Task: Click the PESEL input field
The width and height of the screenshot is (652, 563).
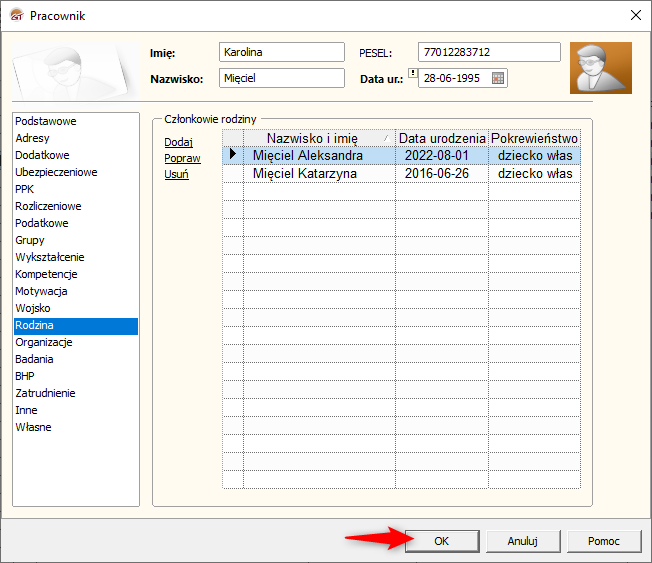Action: [489, 52]
